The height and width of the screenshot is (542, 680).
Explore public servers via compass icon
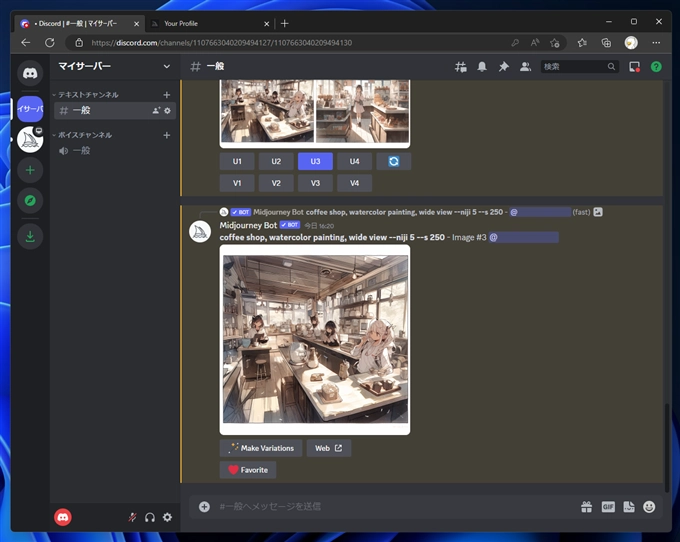click(x=30, y=200)
